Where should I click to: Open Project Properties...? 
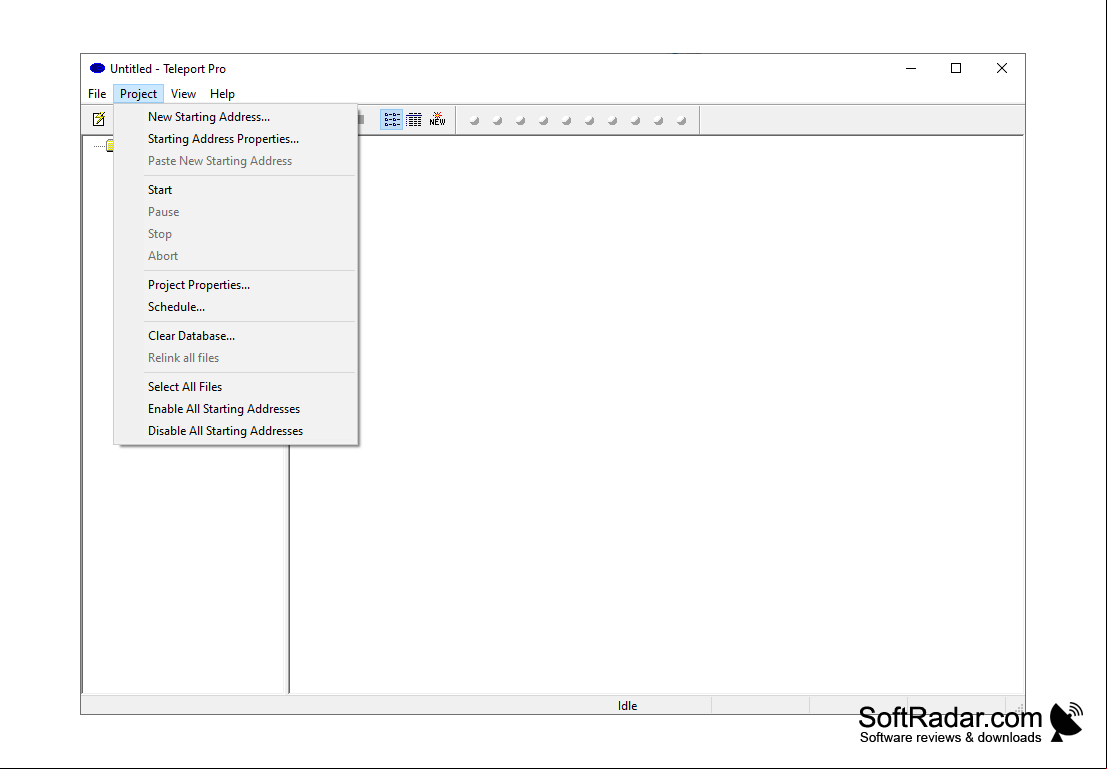click(236, 285)
